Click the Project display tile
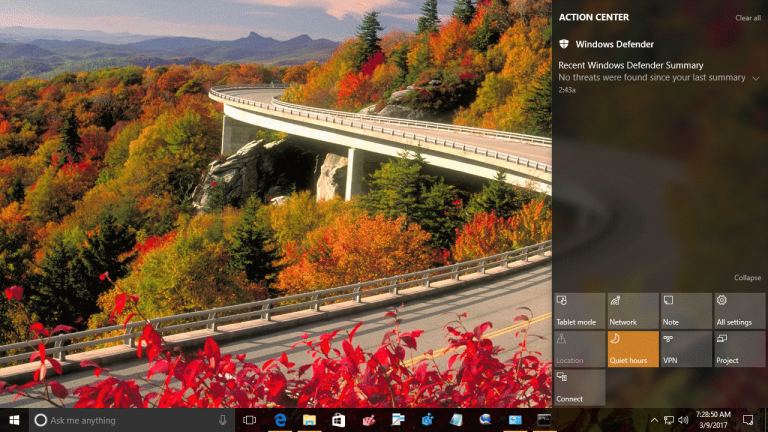Viewport: 768px width, 432px height. point(739,349)
